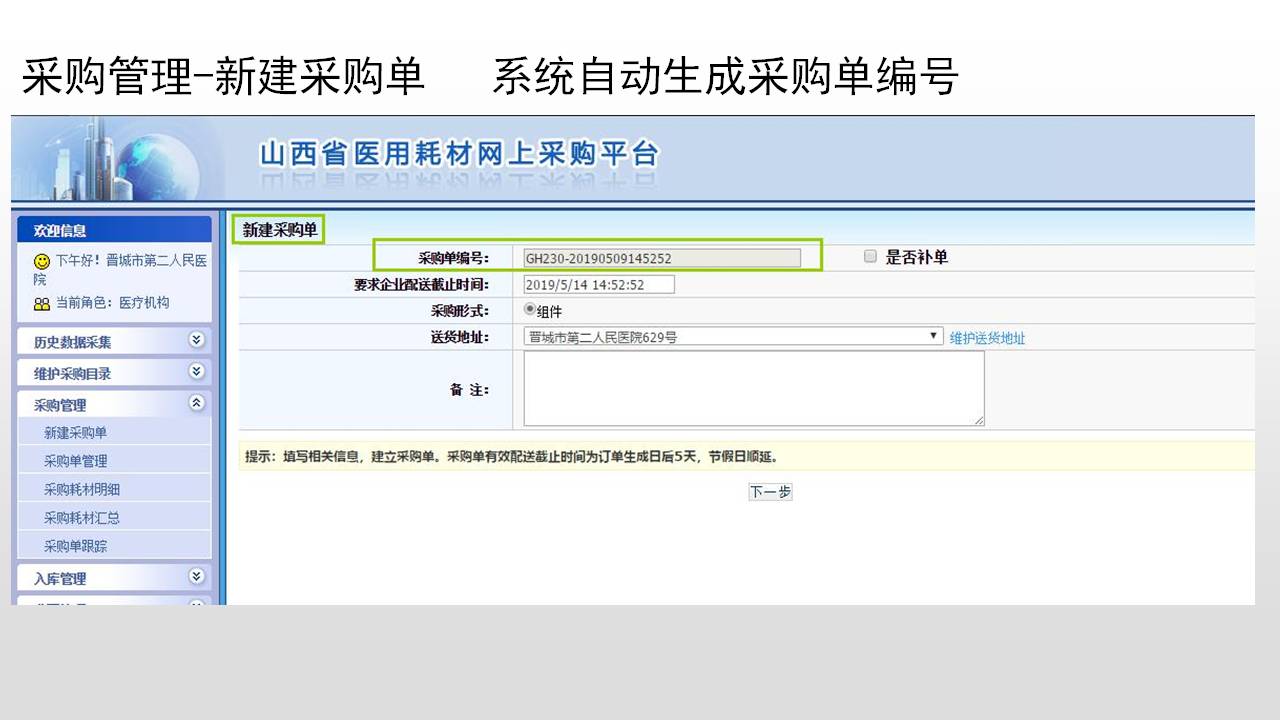Expand the 入库管理 section chevron
This screenshot has height=720, width=1280.
[x=196, y=577]
